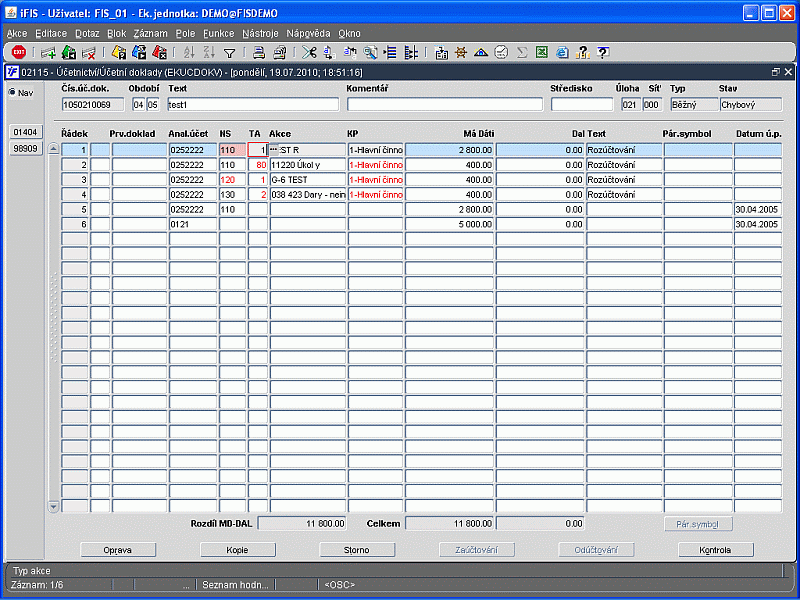This screenshot has height=600, width=800.
Task: Open the Dotaz menu
Action: 87,34
